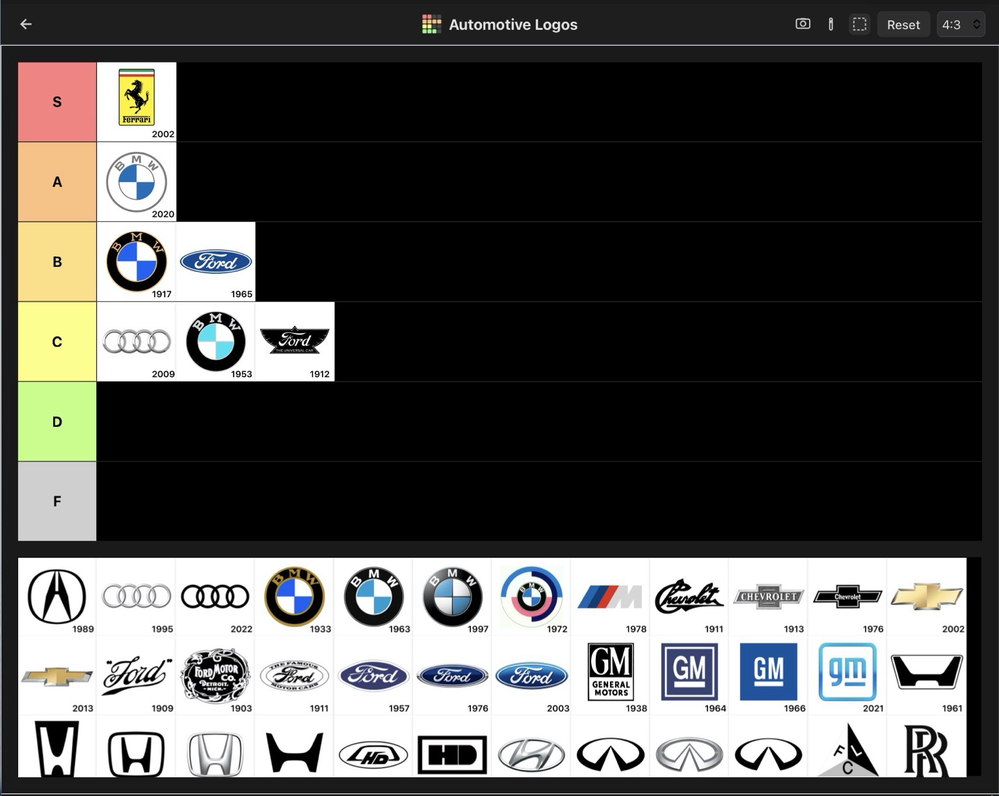Toggle the dashed selection frame button
The width and height of the screenshot is (999, 796).
pyautogui.click(x=859, y=24)
